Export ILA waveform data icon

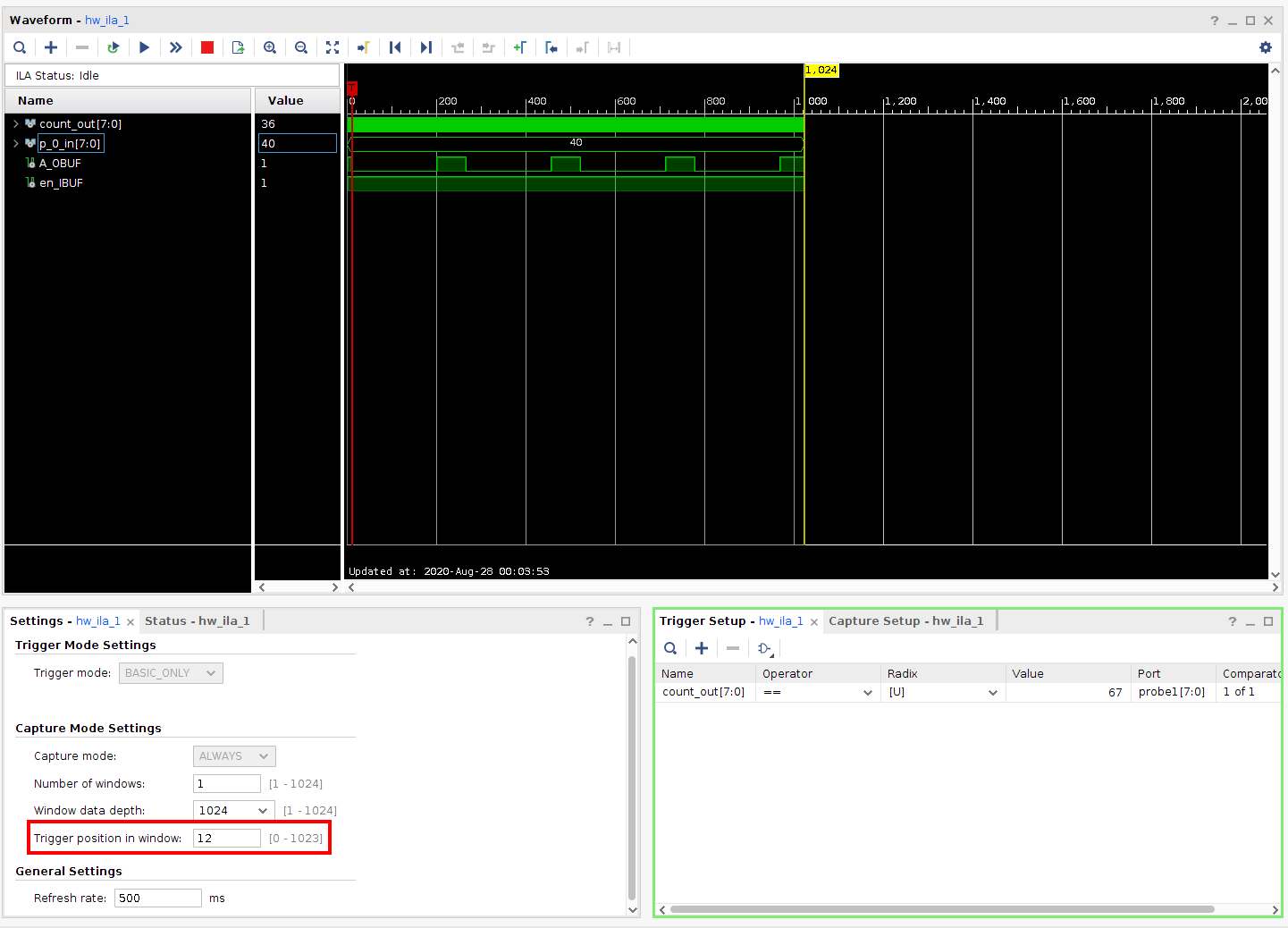238,47
